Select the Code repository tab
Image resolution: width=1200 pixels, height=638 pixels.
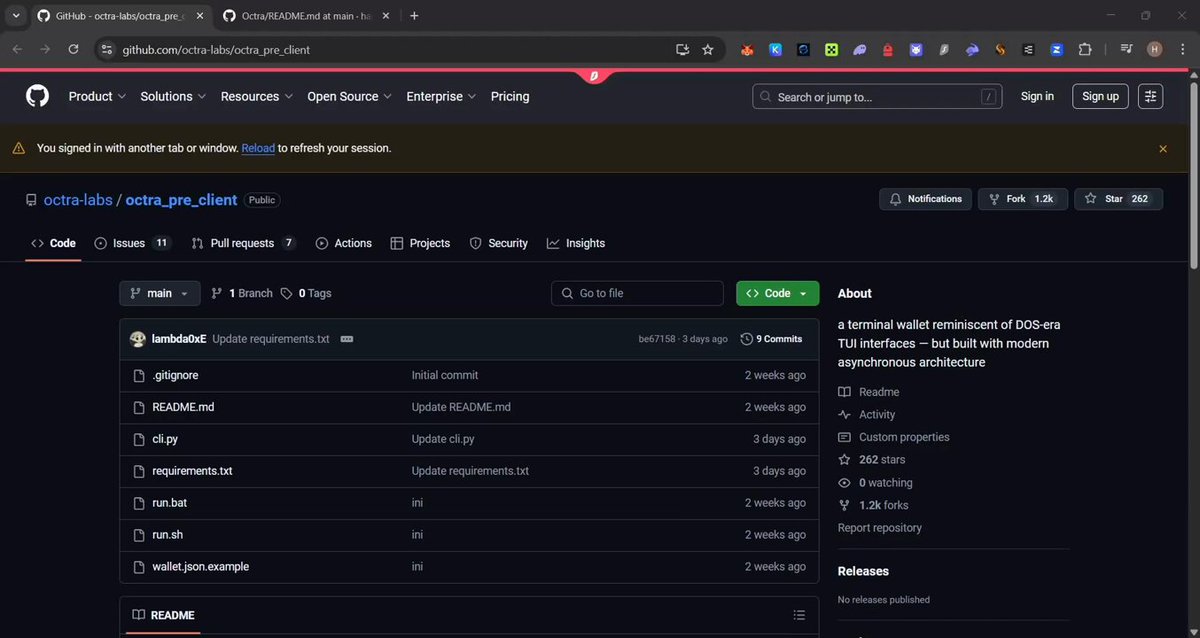point(53,243)
